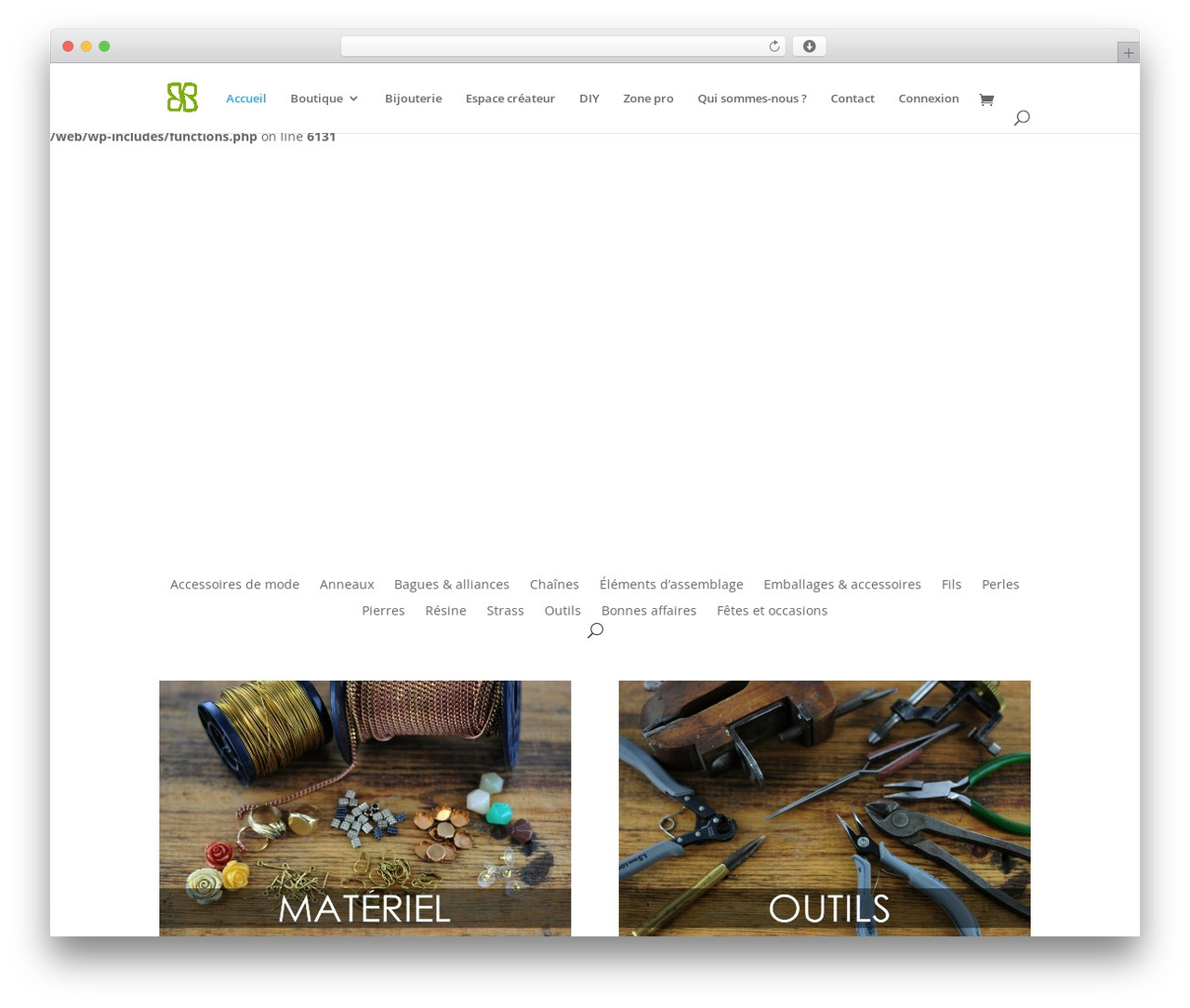Screen dimensions: 1190x1008
Task: Browse Bagues & alliances category
Action: point(452,584)
